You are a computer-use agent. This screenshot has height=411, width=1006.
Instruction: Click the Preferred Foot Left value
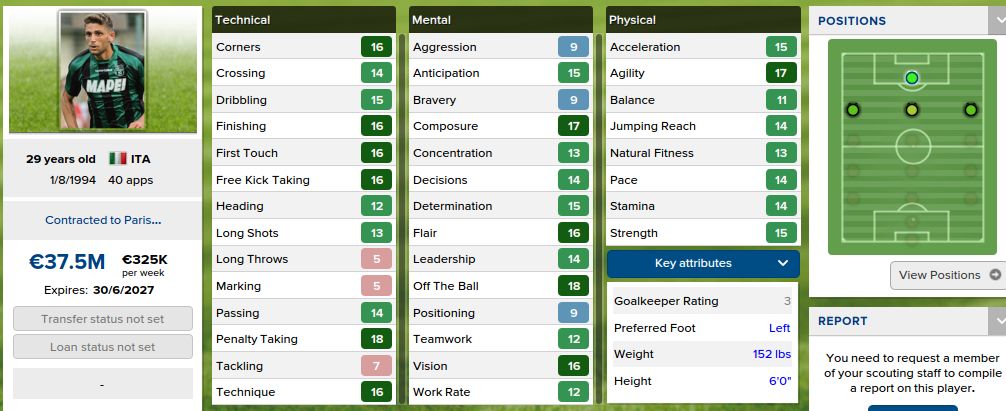point(779,328)
